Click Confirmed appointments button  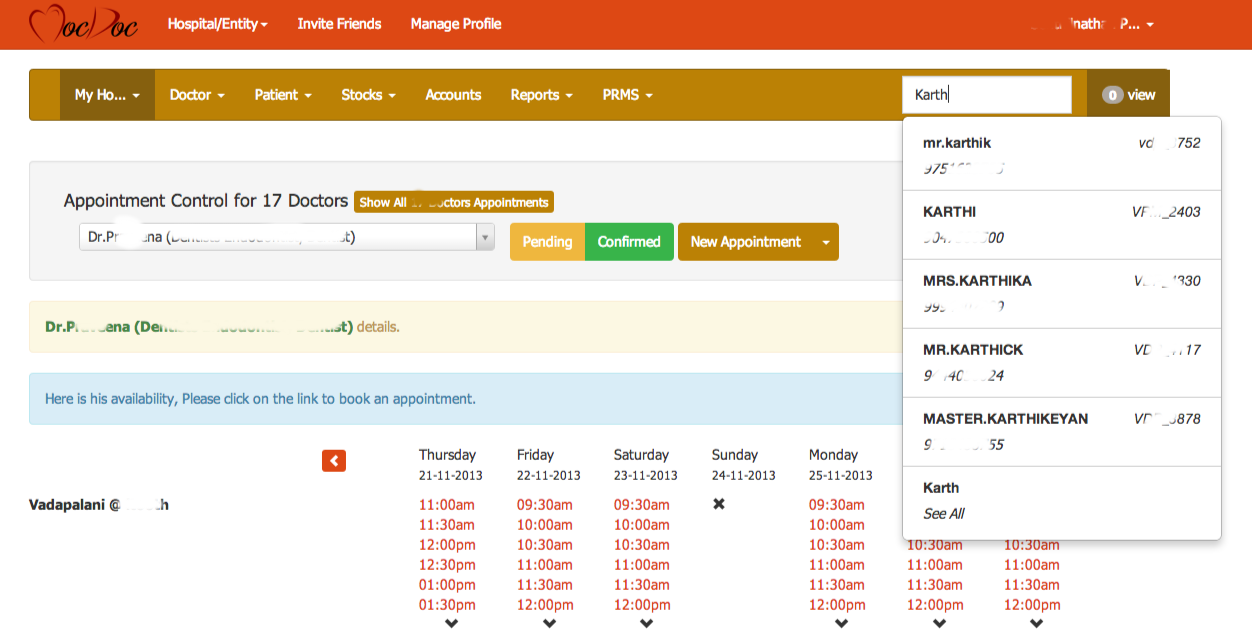629,242
